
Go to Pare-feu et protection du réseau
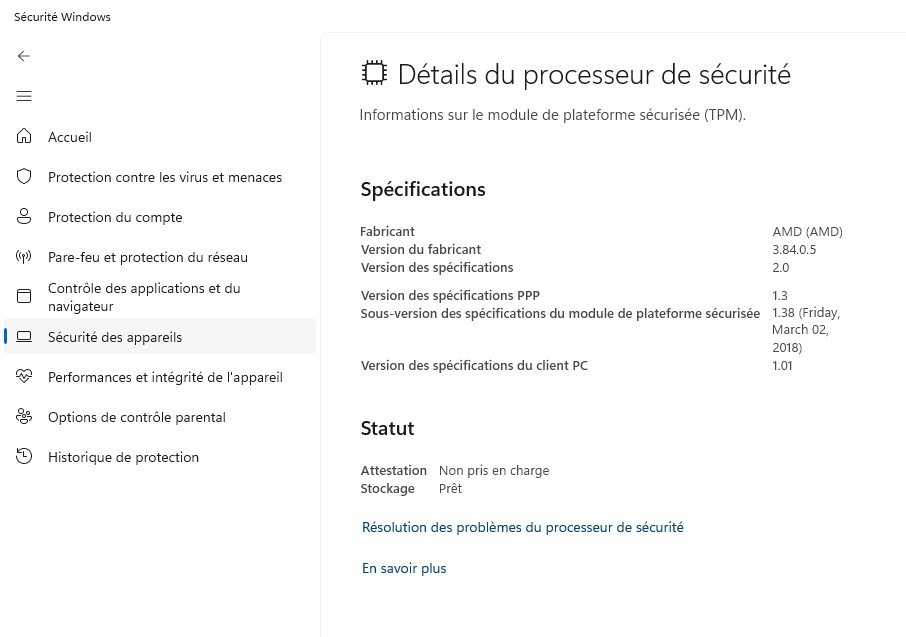pos(148,257)
